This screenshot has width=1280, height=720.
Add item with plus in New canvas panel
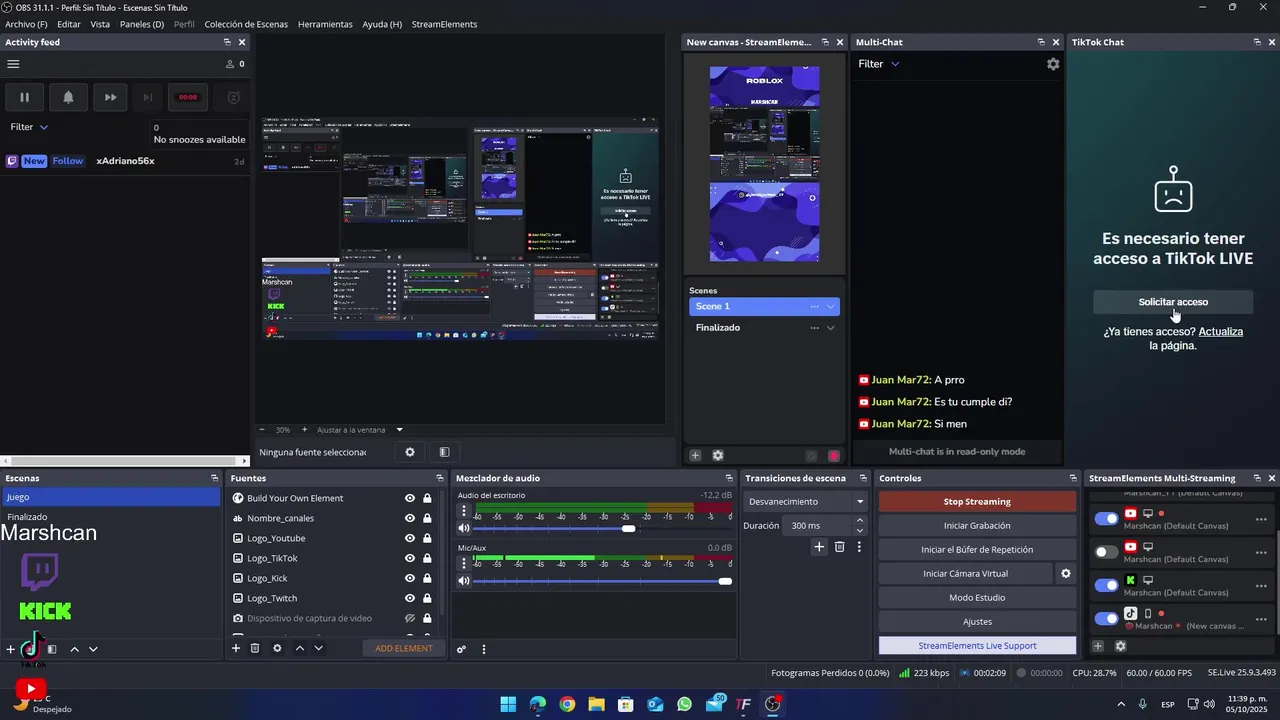click(695, 455)
